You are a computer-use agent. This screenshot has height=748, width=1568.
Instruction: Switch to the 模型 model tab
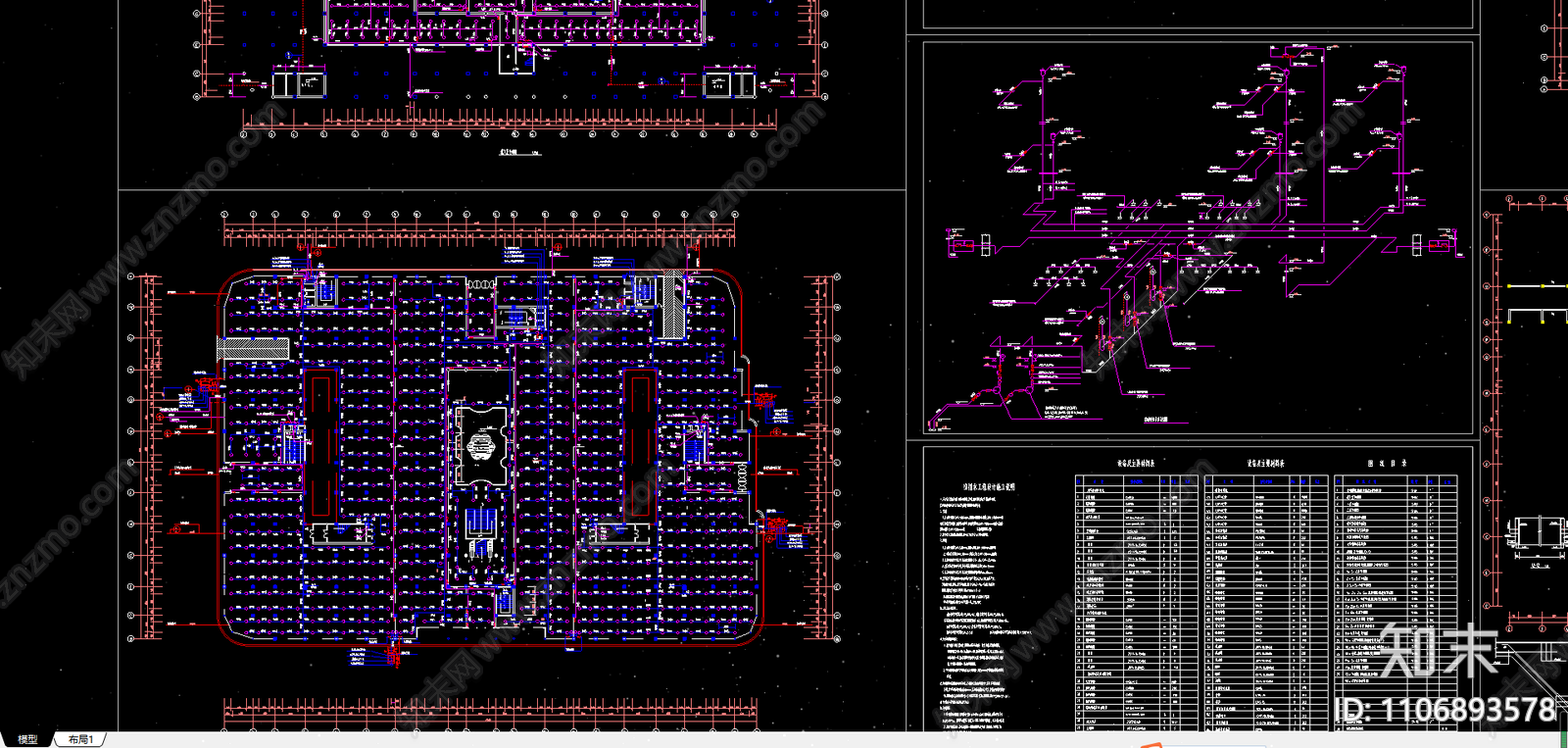coord(27,739)
